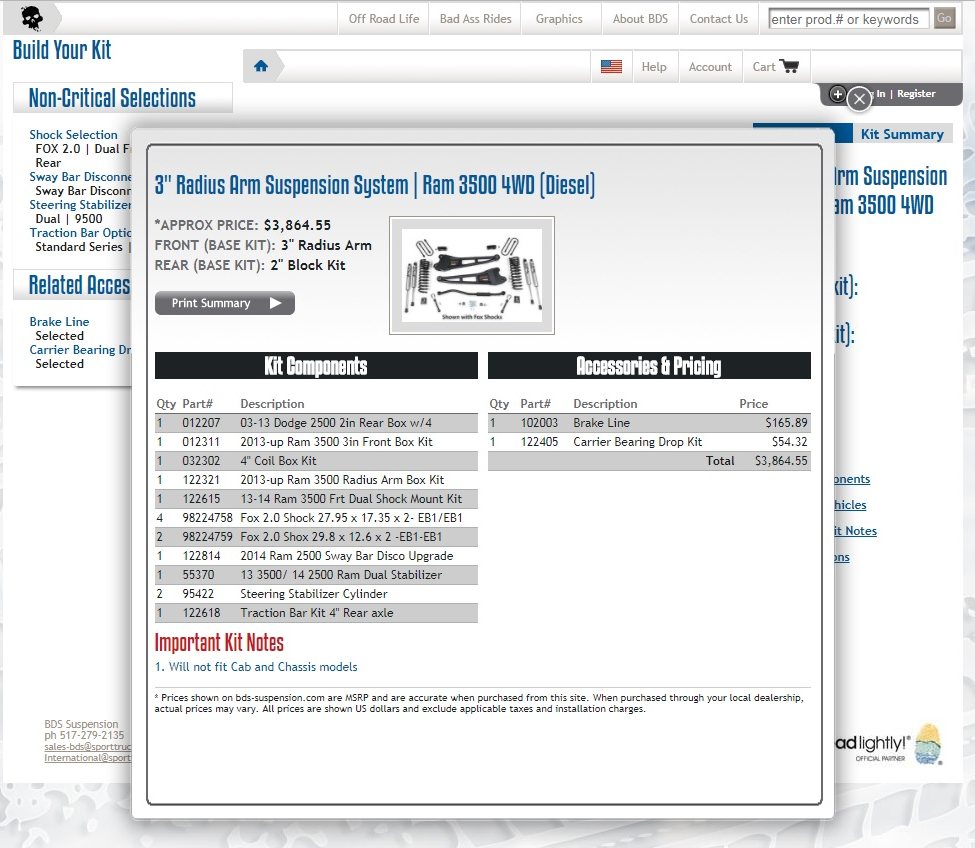Click the Kit Components section header
This screenshot has height=848, width=975.
316,366
